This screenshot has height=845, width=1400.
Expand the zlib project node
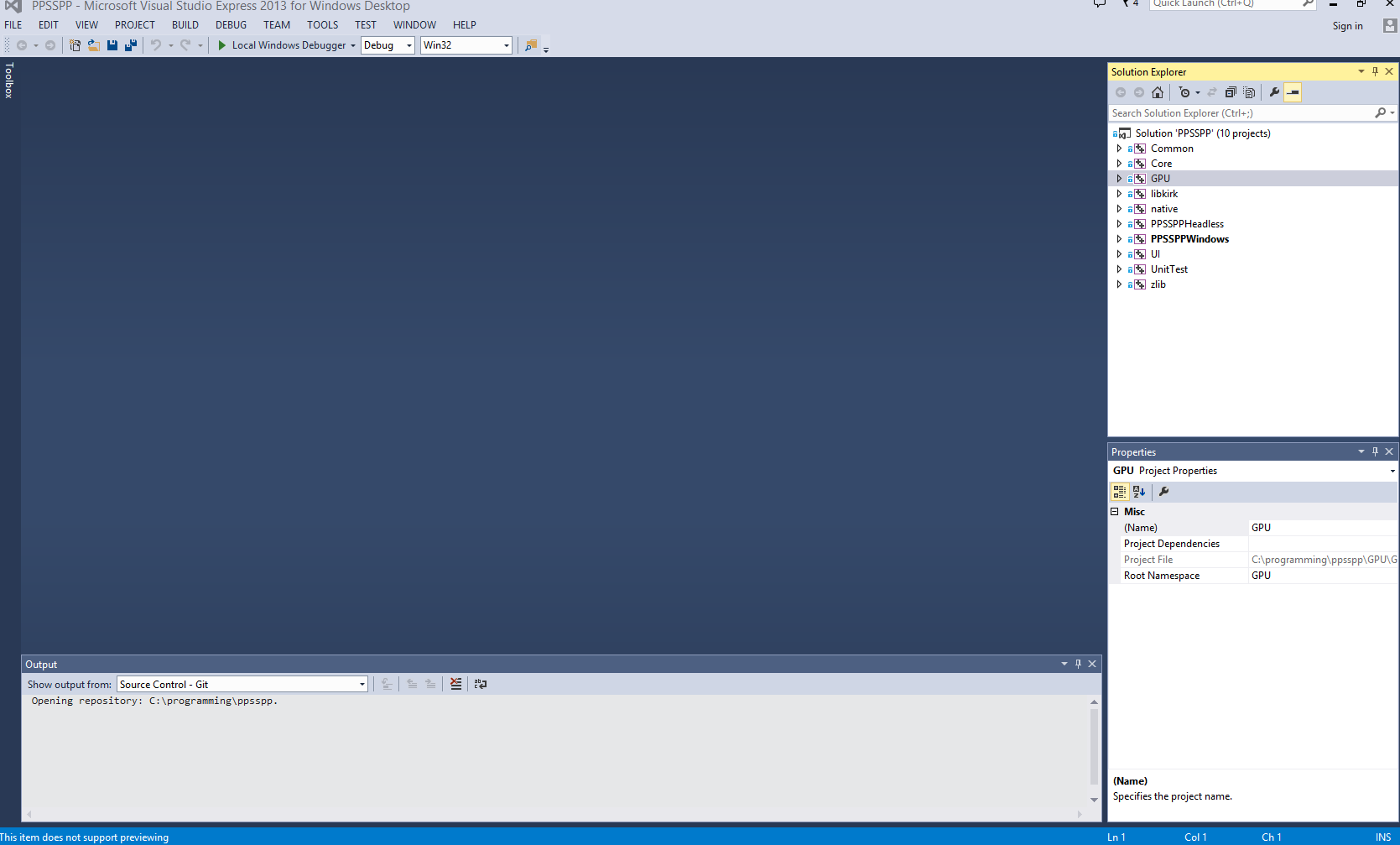coord(1119,284)
